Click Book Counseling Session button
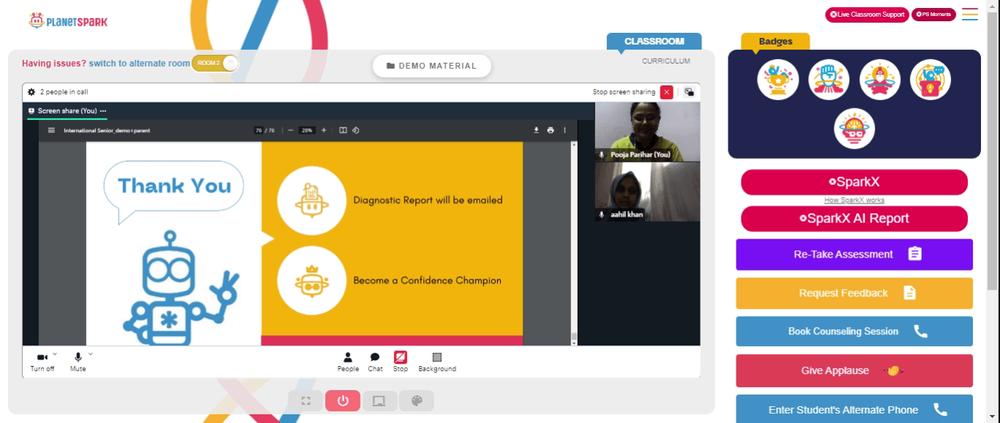This screenshot has height=423, width=1000. (x=854, y=331)
